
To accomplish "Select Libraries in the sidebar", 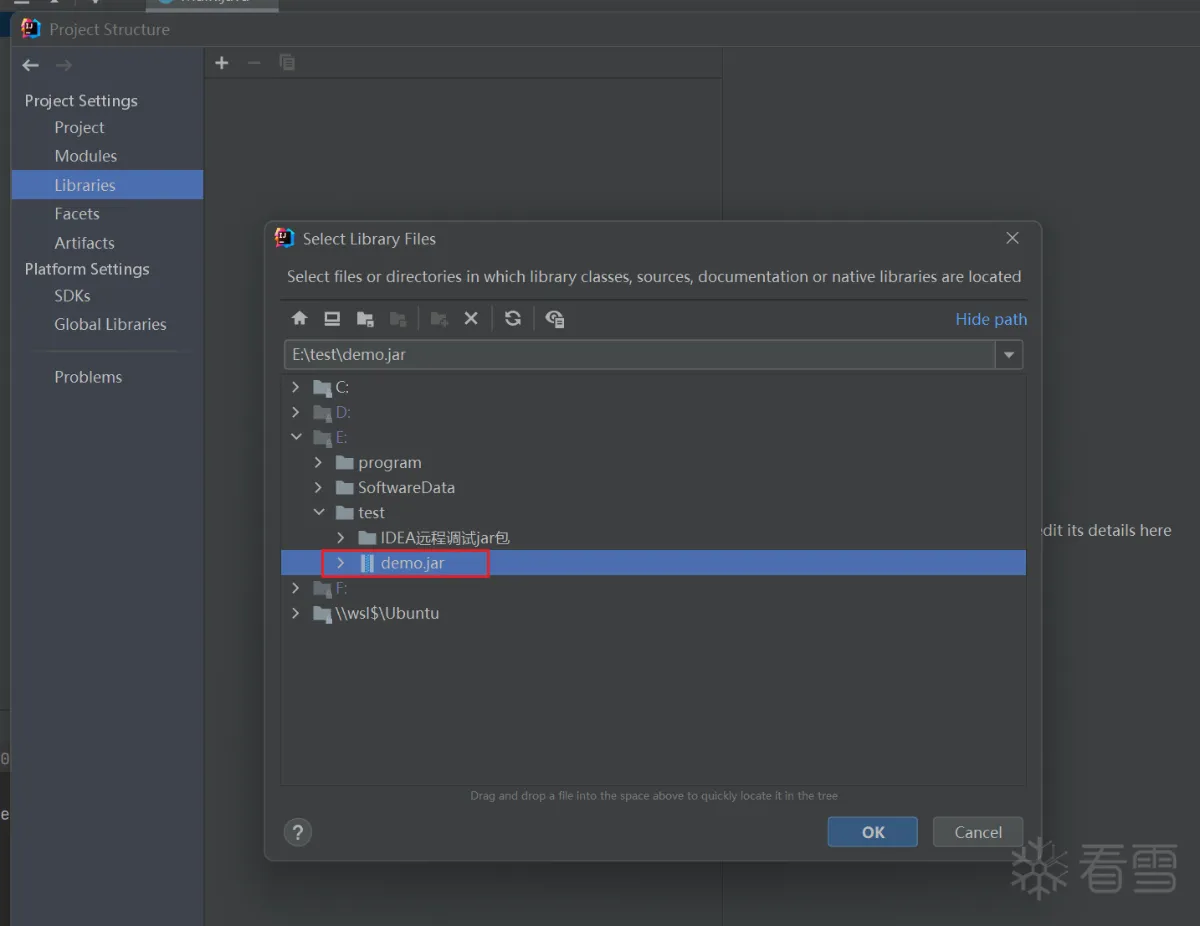I will (x=107, y=185).
